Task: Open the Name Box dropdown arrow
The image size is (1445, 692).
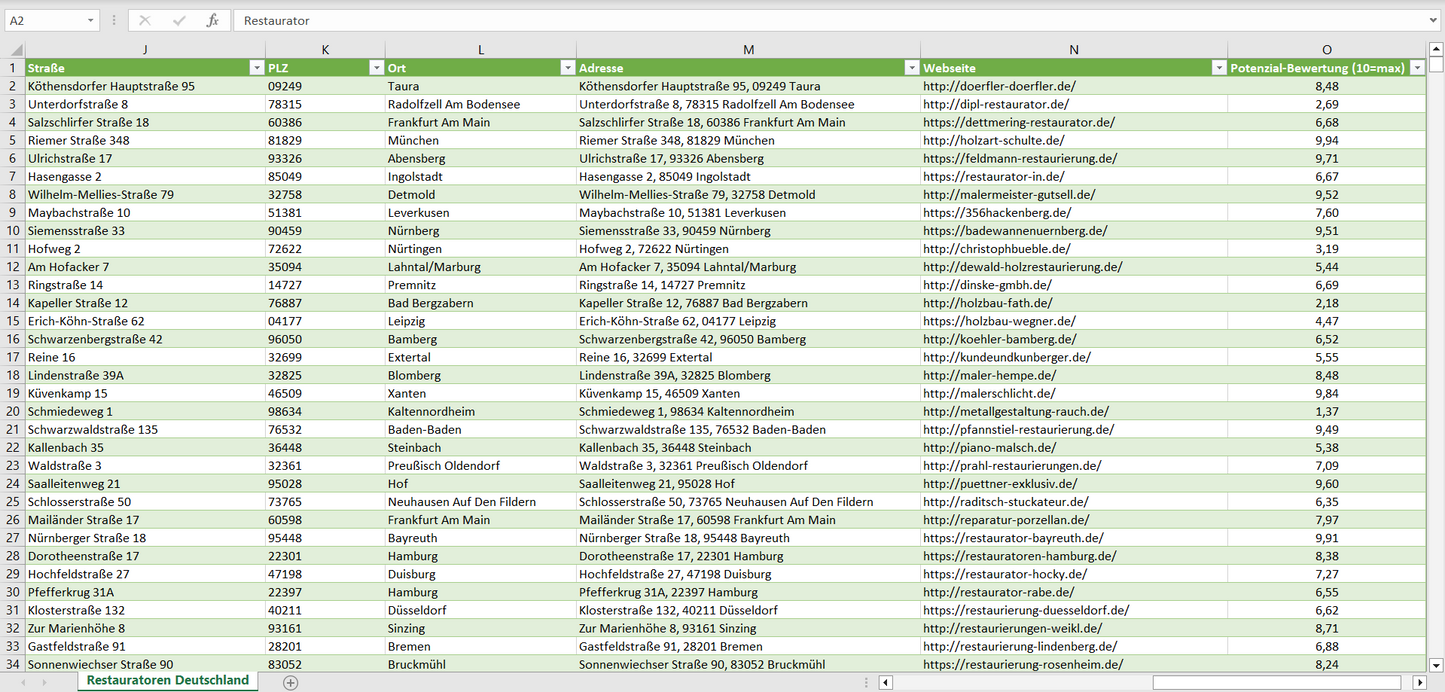Action: (90, 20)
